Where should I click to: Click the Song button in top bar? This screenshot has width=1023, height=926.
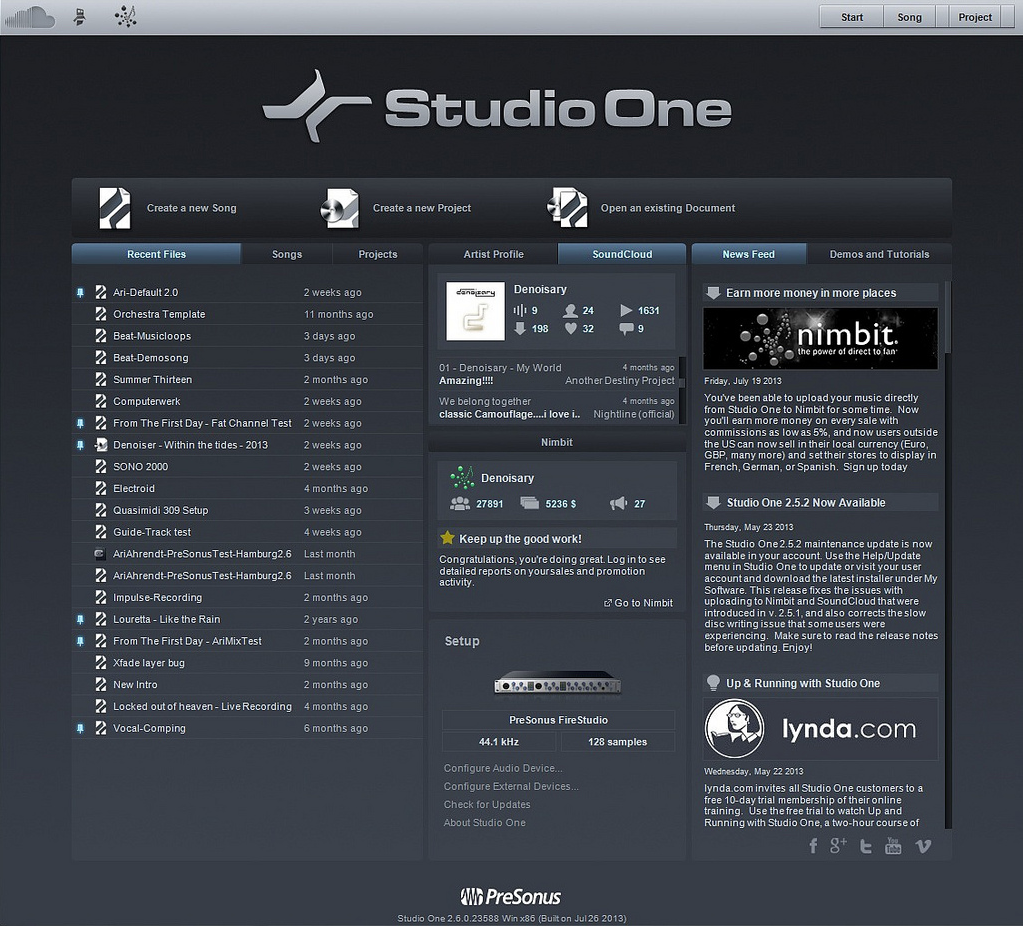pos(909,17)
